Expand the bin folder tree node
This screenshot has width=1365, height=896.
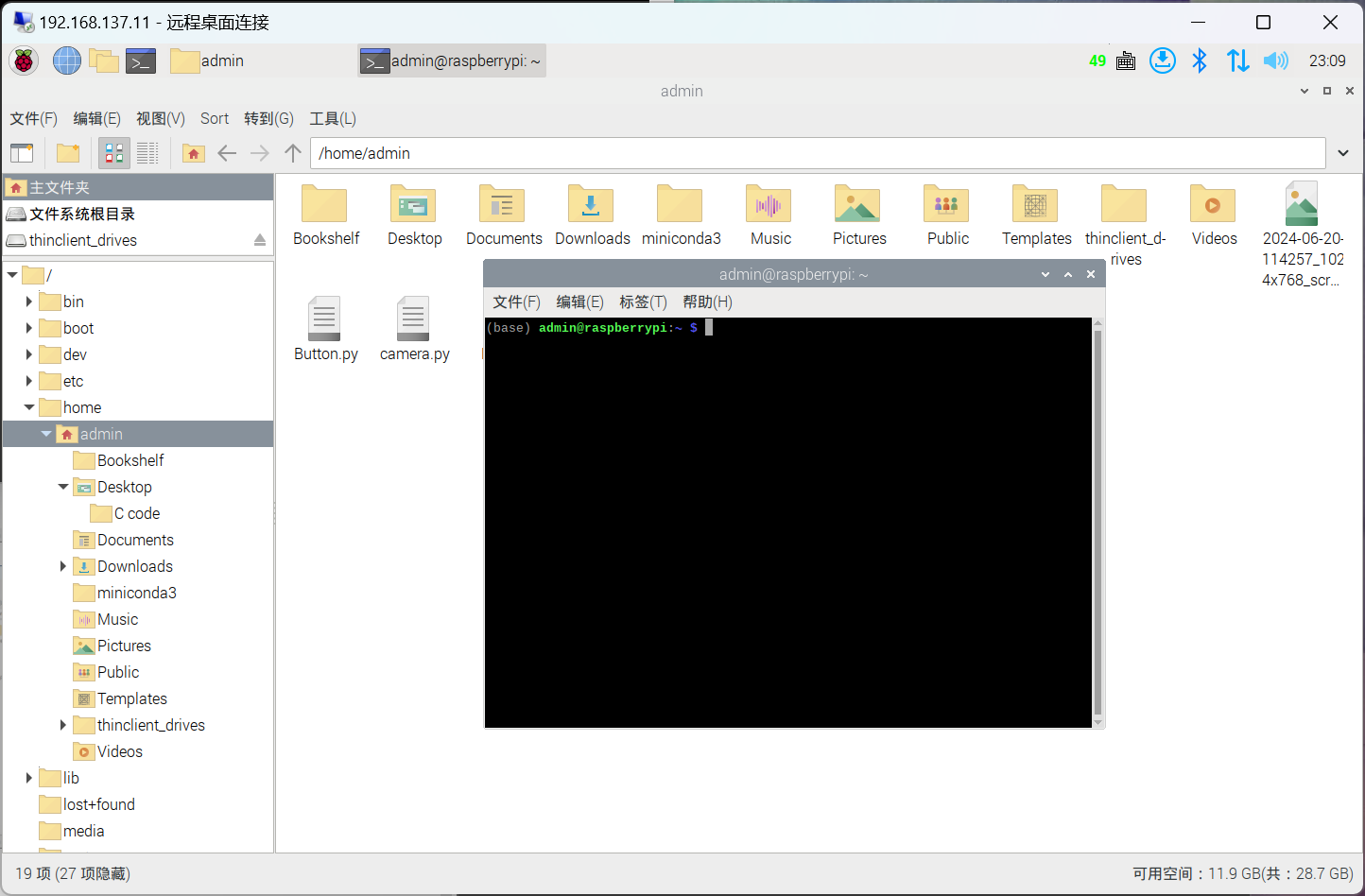[29, 302]
